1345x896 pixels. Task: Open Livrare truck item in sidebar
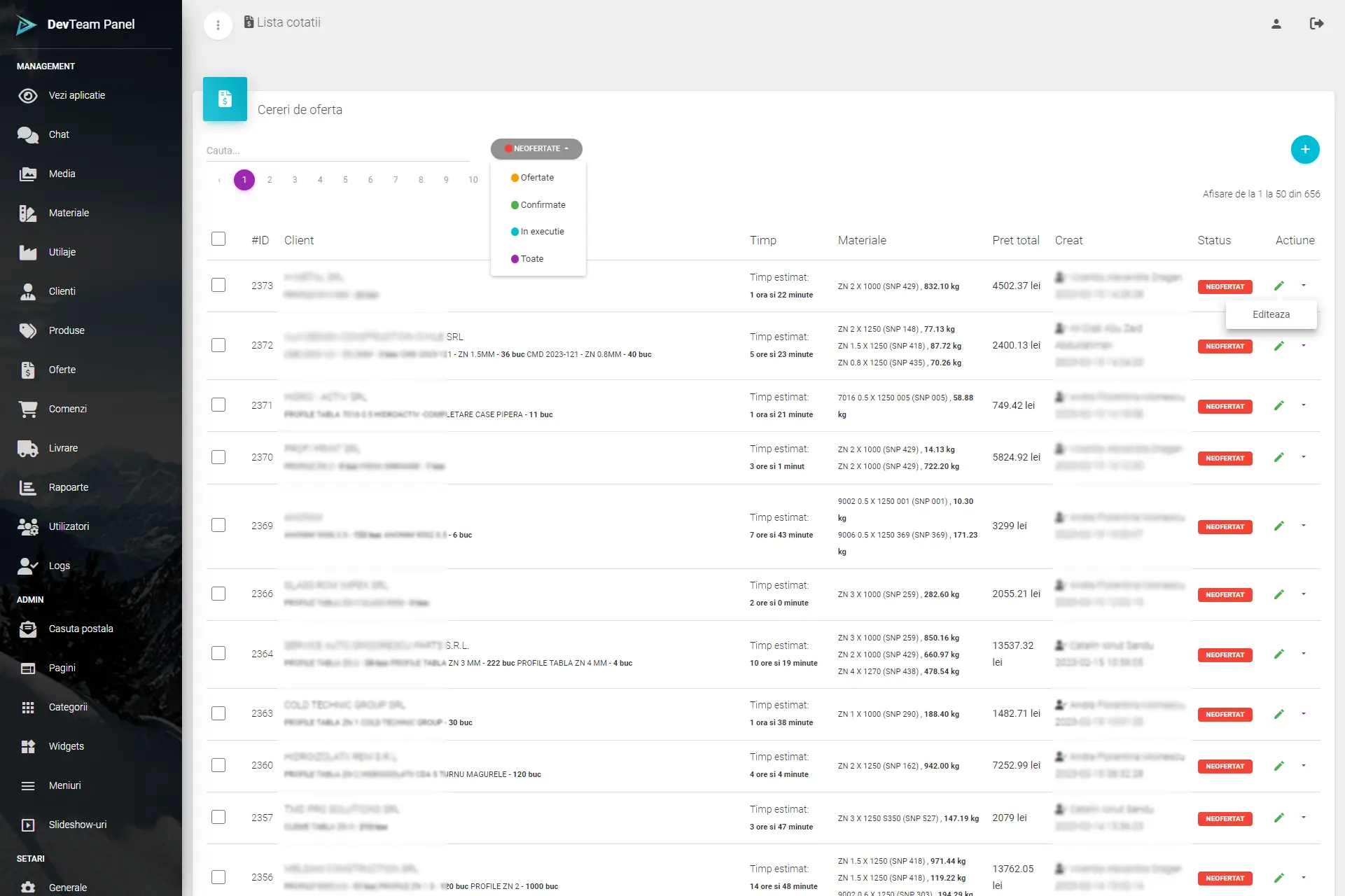pyautogui.click(x=63, y=448)
